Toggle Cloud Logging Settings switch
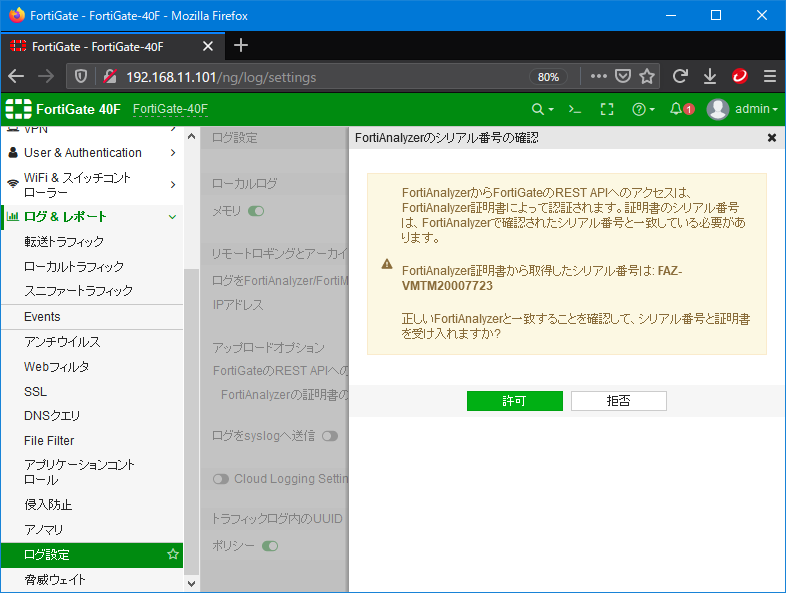Viewport: 786px width, 593px height. point(221,479)
